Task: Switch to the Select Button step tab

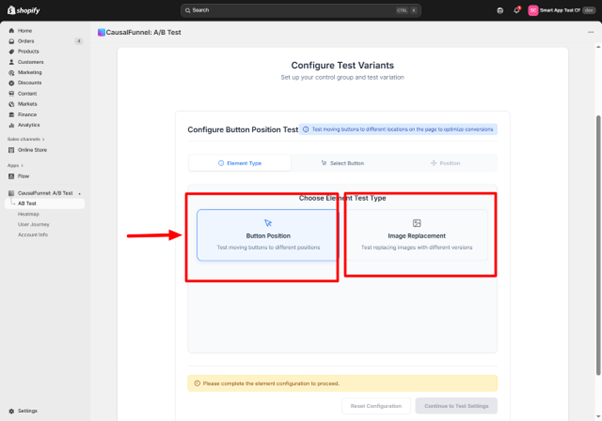Action: coord(342,163)
